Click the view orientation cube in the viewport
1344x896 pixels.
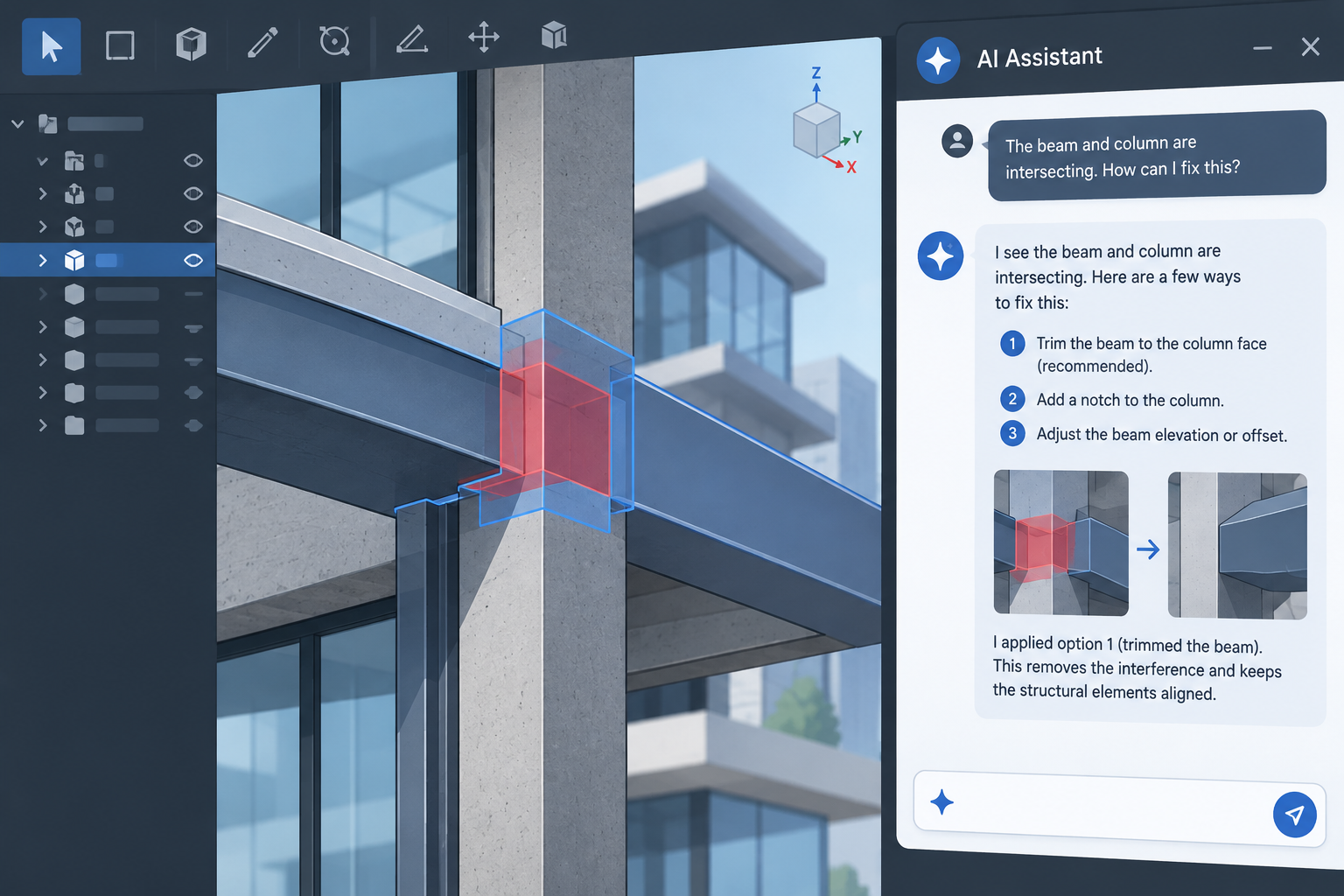[816, 131]
